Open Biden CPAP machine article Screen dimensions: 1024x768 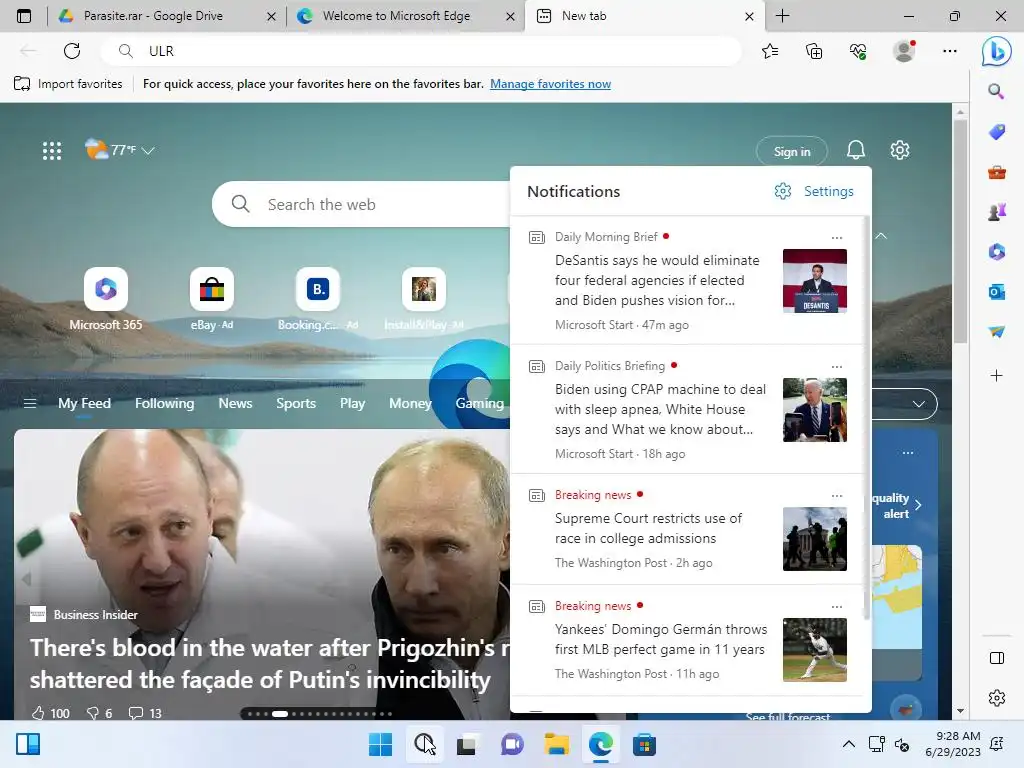click(660, 409)
